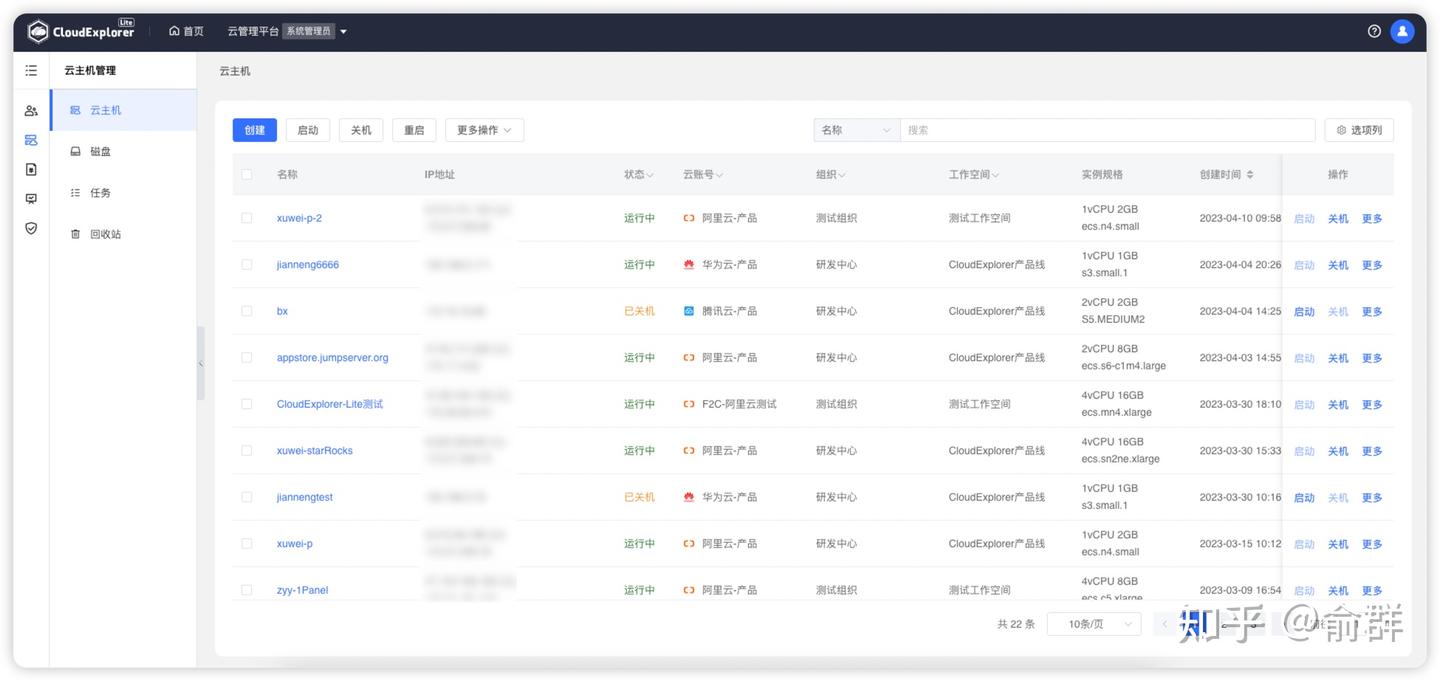
Task: Open the user avatar in top bar
Action: (x=1401, y=30)
